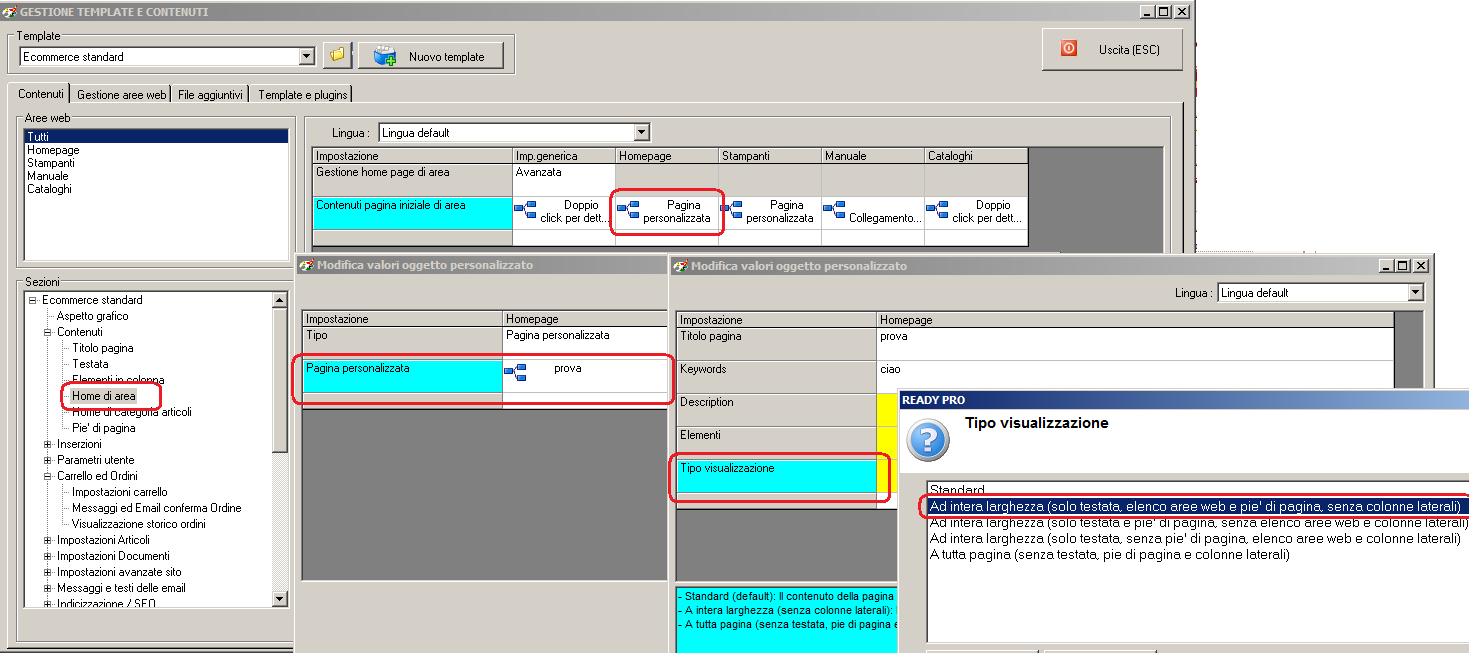Click the yellow folder icon beside the Template combo
Viewport: 1469px width, 653px height.
click(338, 56)
